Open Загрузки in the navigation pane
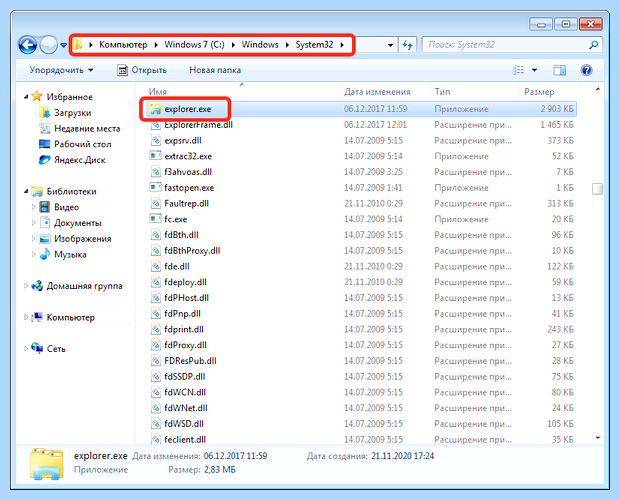Image resolution: width=620 pixels, height=500 pixels. [x=72, y=113]
